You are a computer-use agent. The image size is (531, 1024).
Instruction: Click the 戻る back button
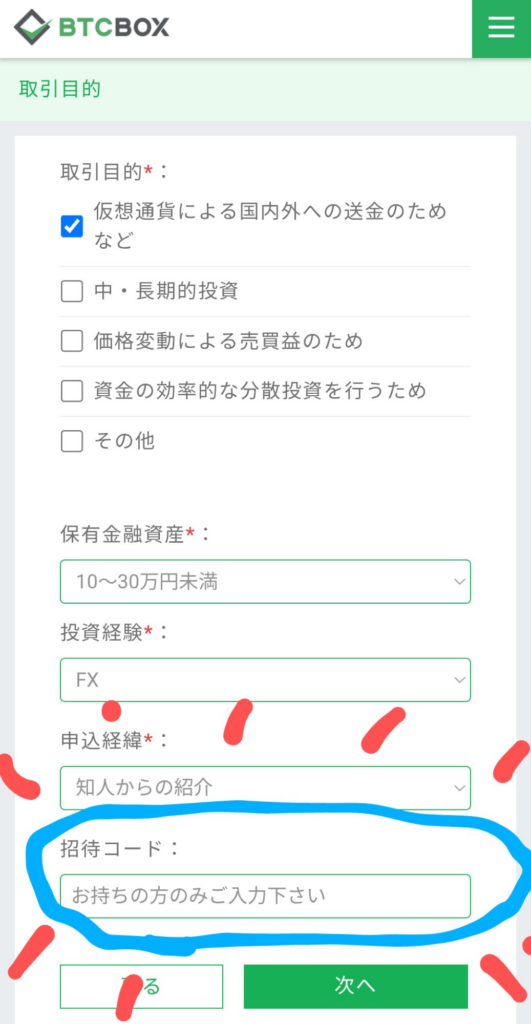click(x=141, y=986)
